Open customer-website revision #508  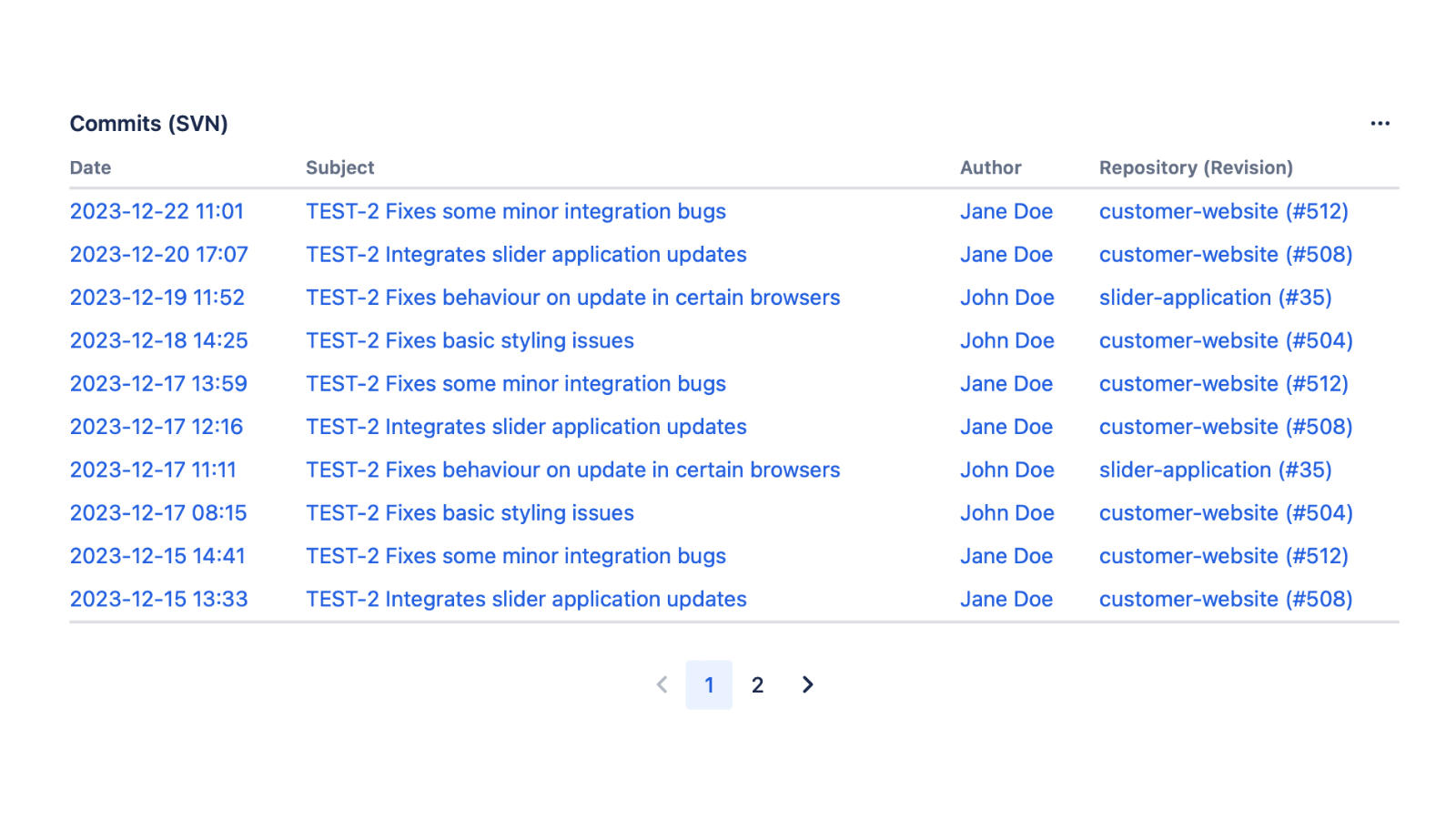1225,254
